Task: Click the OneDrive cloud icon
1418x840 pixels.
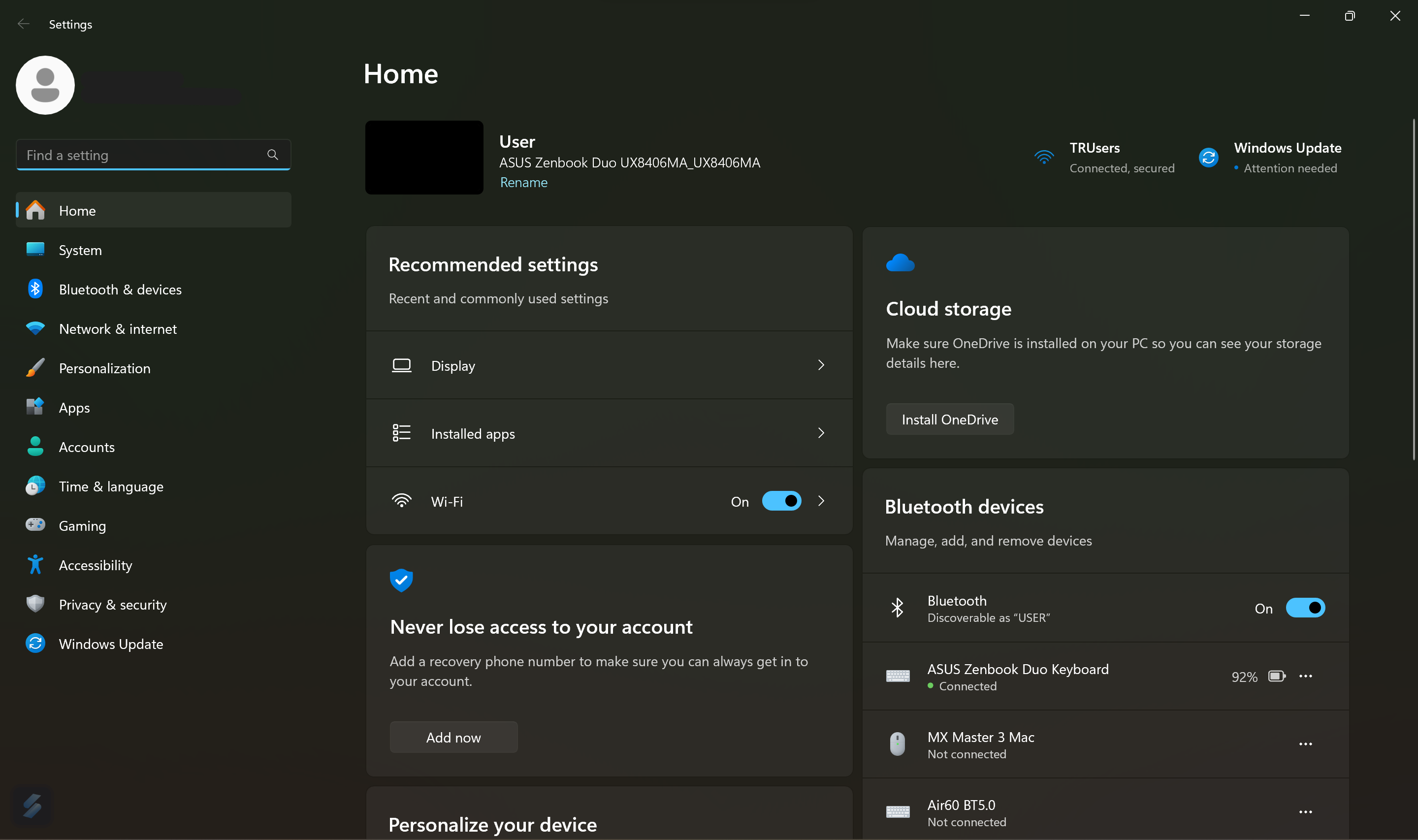Action: [900, 262]
